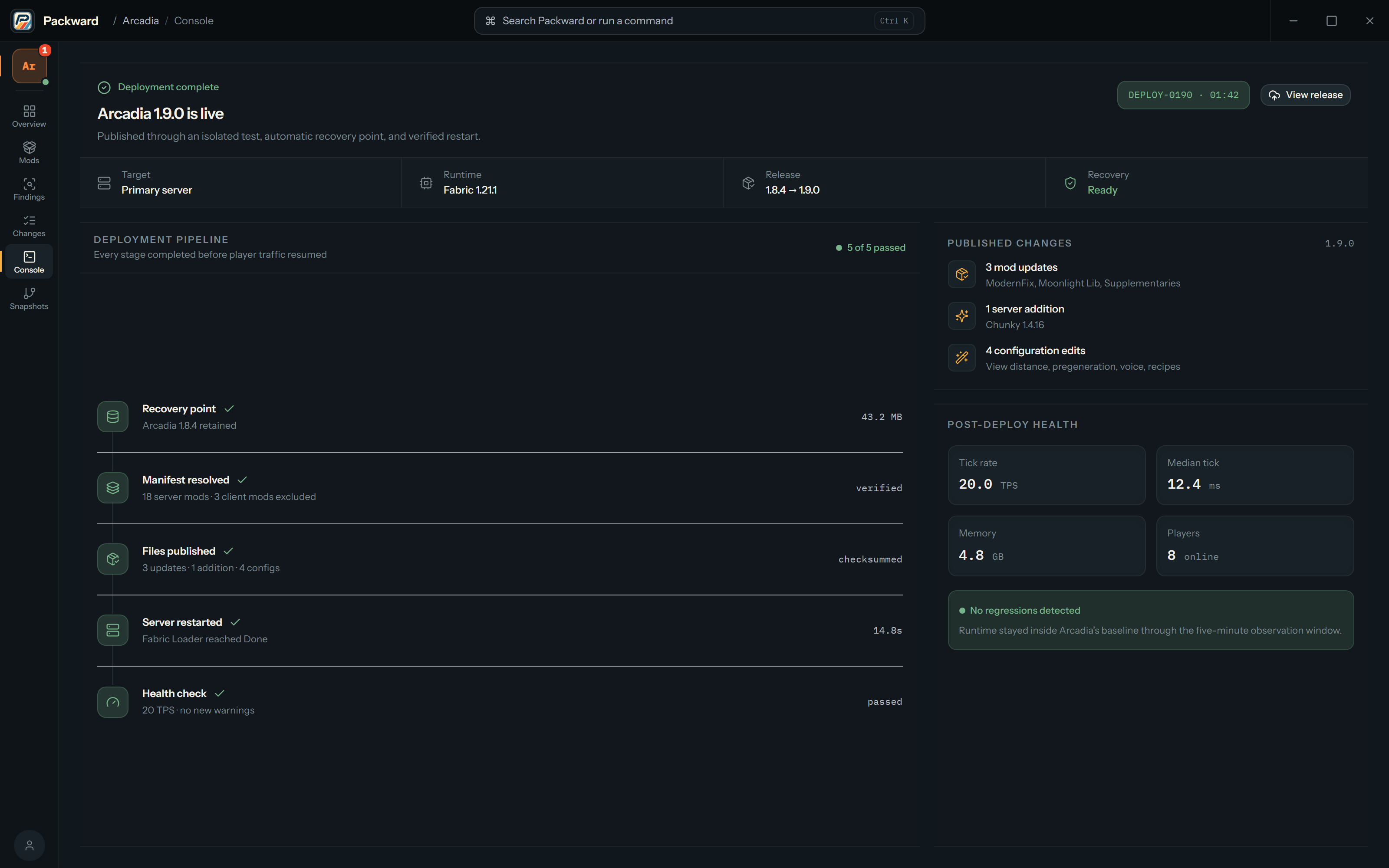
Task: Click the Server restarted server icon
Action: coord(112,630)
